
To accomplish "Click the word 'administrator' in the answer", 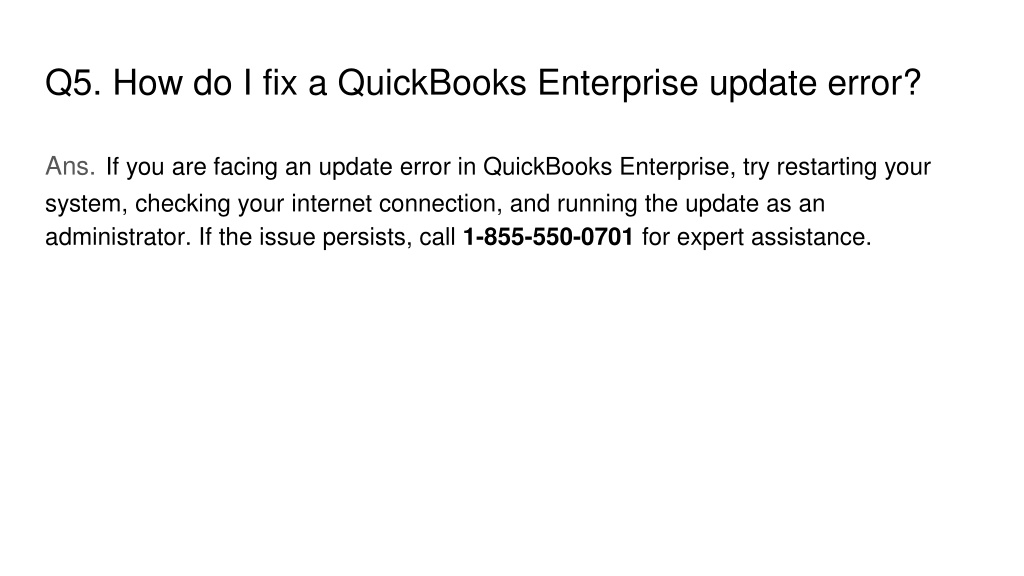I will coord(117,236).
